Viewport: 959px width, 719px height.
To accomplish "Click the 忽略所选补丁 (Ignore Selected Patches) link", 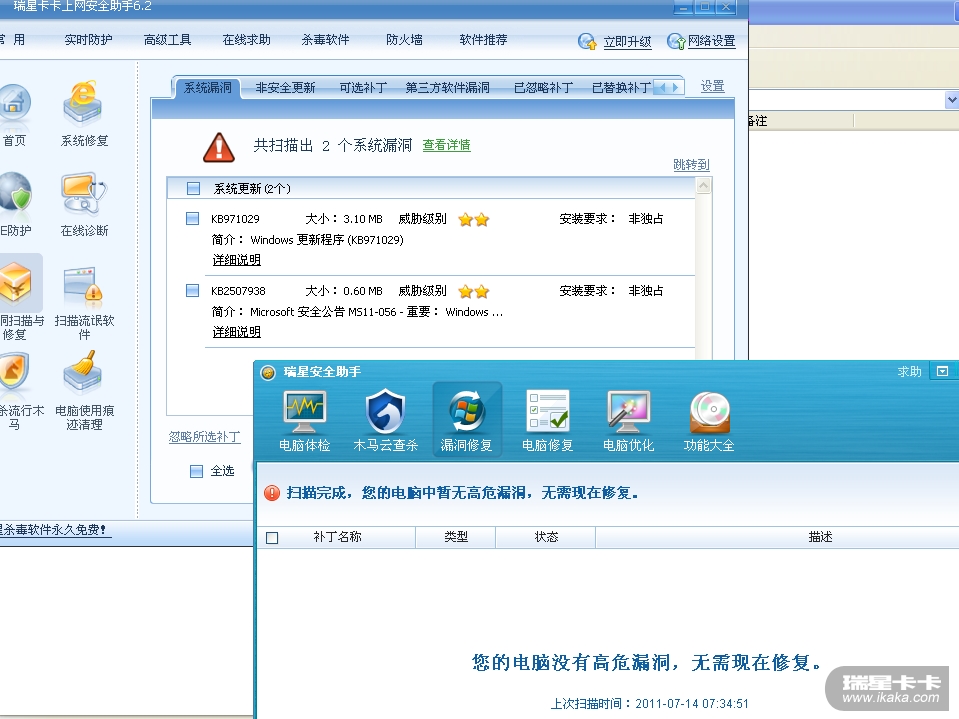I will tap(204, 437).
